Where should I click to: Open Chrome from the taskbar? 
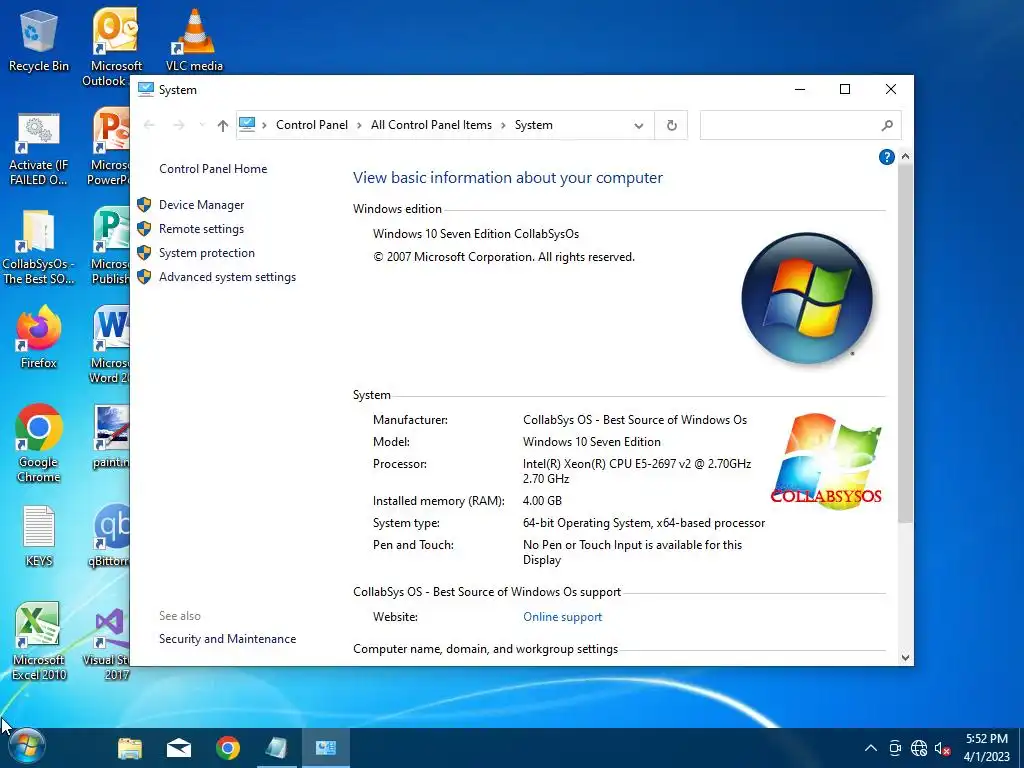pyautogui.click(x=228, y=748)
